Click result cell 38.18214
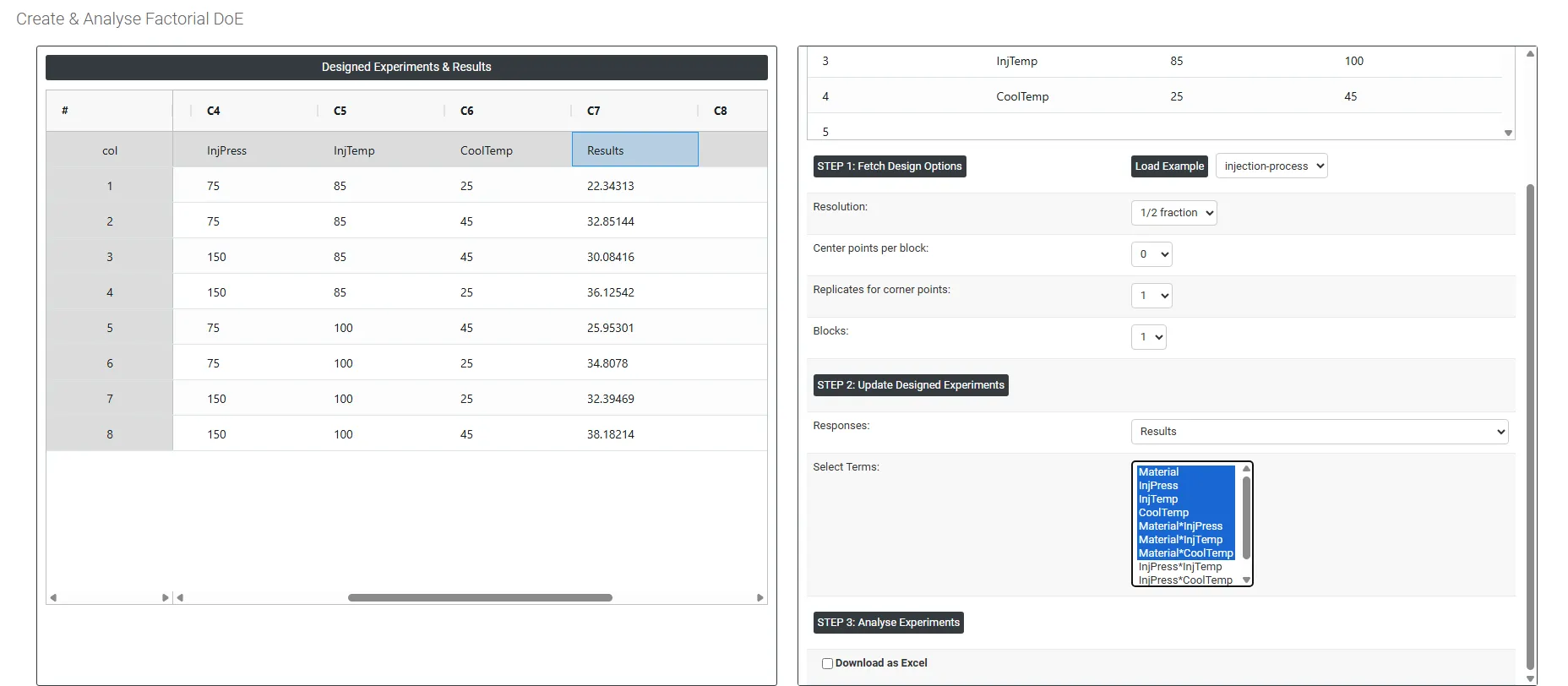This screenshot has width=1568, height=686. tap(634, 434)
